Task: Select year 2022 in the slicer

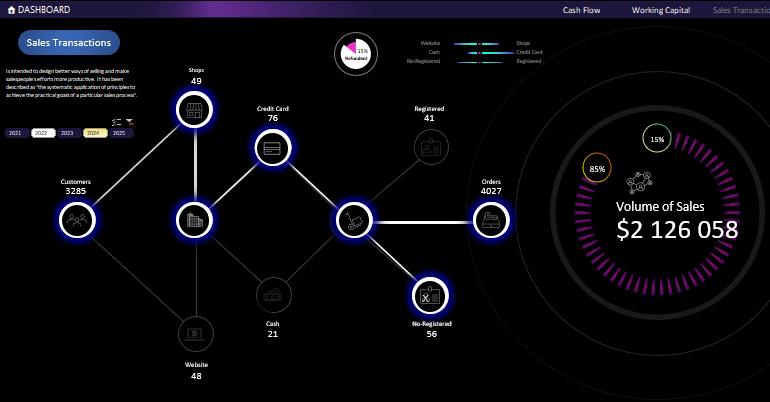Action: [43, 133]
